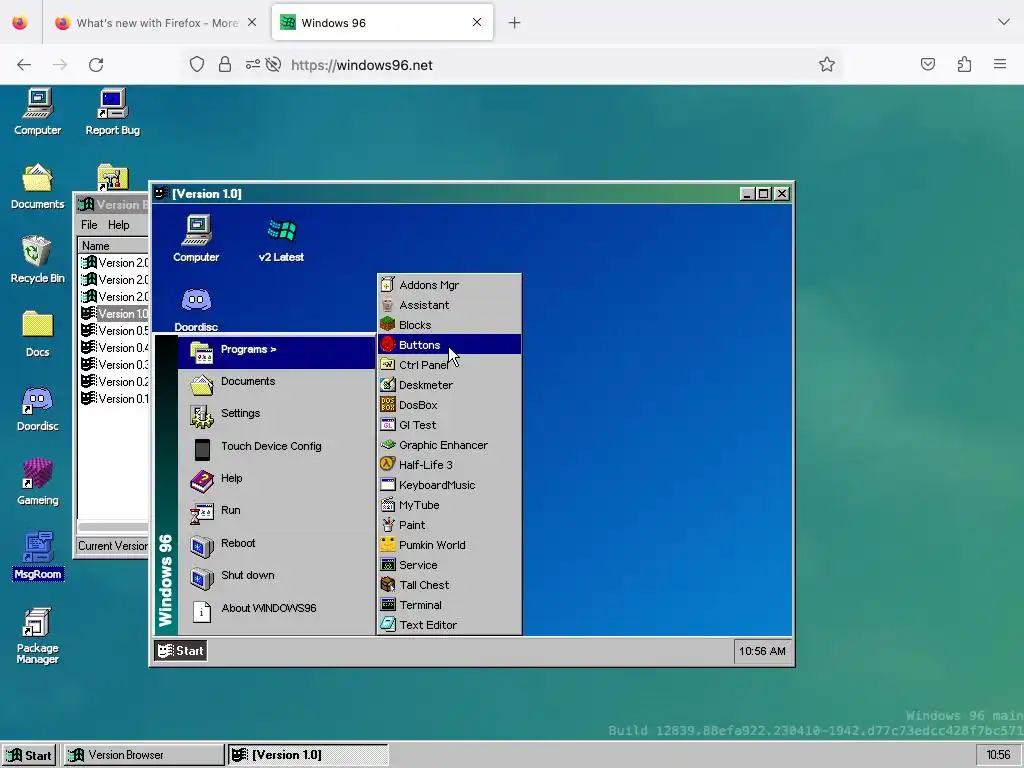Launch Pumkin World program

point(449,545)
